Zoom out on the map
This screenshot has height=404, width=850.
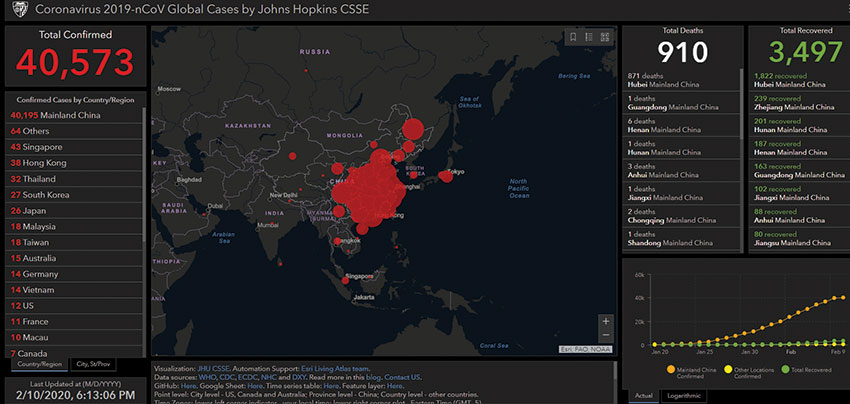[x=605, y=336]
